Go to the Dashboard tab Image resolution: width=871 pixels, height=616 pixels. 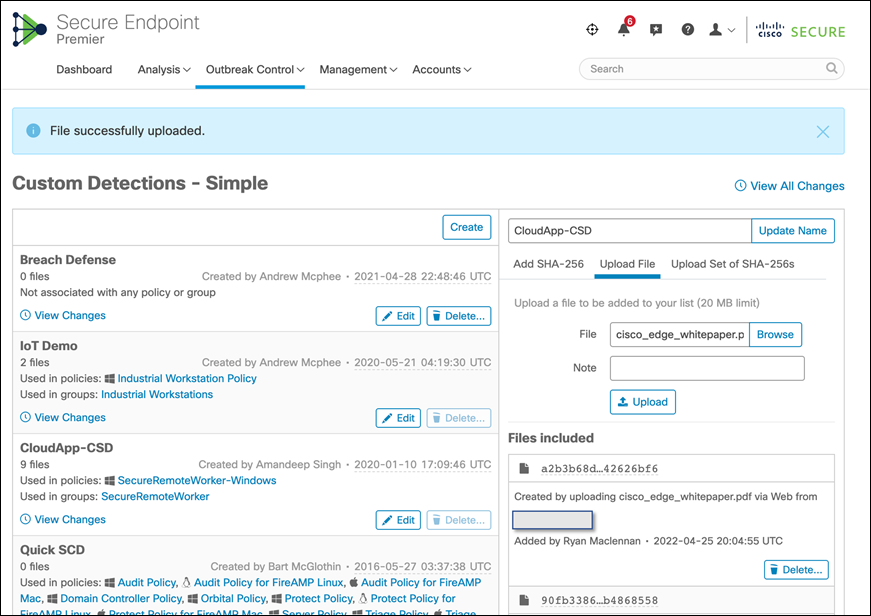[x=84, y=69]
